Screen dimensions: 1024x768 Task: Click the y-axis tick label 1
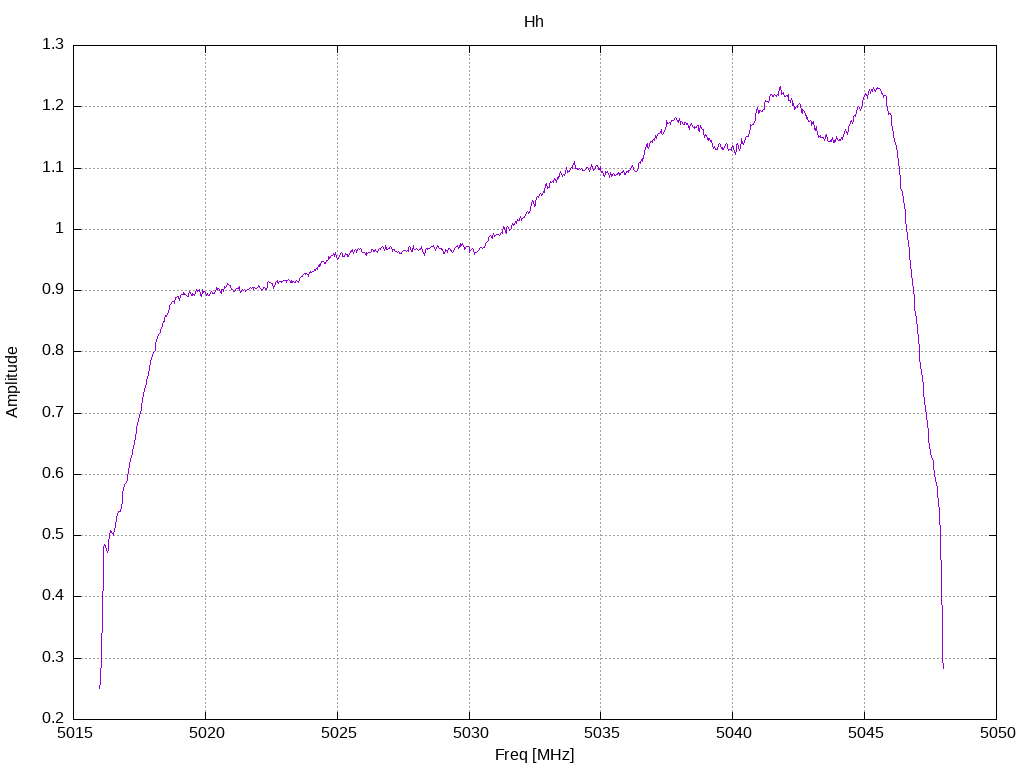(59, 229)
